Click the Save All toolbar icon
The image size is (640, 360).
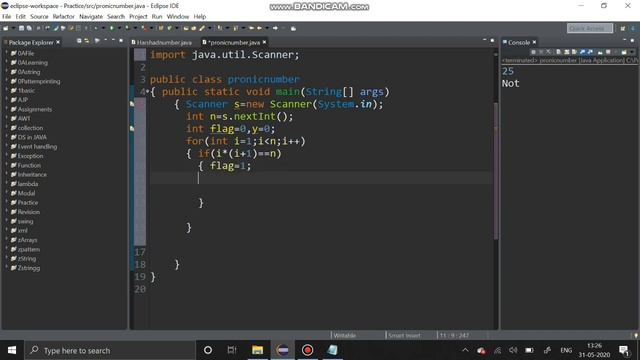(29, 28)
